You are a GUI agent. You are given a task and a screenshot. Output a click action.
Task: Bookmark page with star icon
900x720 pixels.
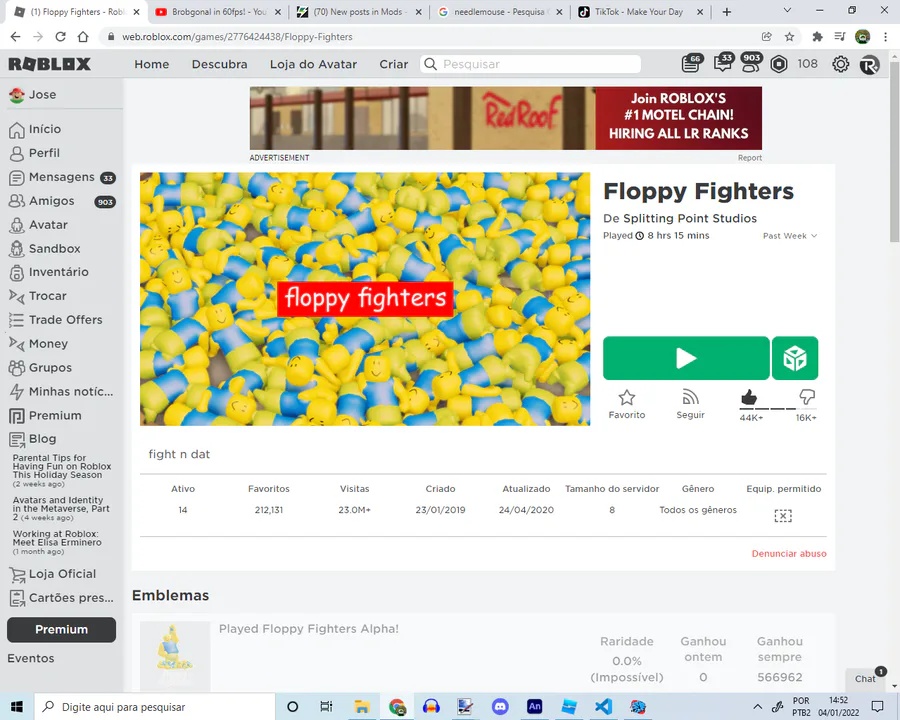click(x=789, y=37)
